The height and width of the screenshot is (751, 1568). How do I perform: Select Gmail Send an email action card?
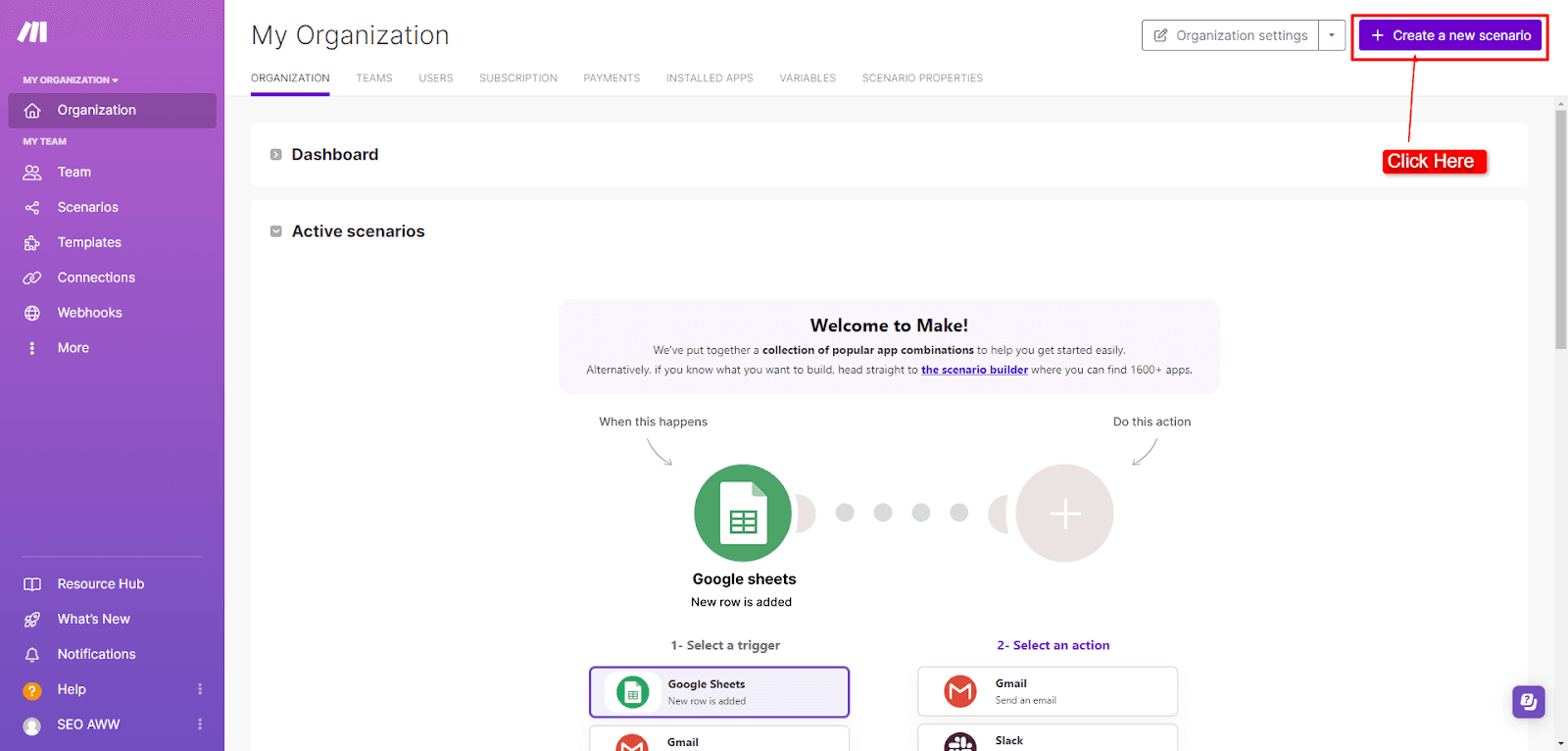pos(1048,691)
